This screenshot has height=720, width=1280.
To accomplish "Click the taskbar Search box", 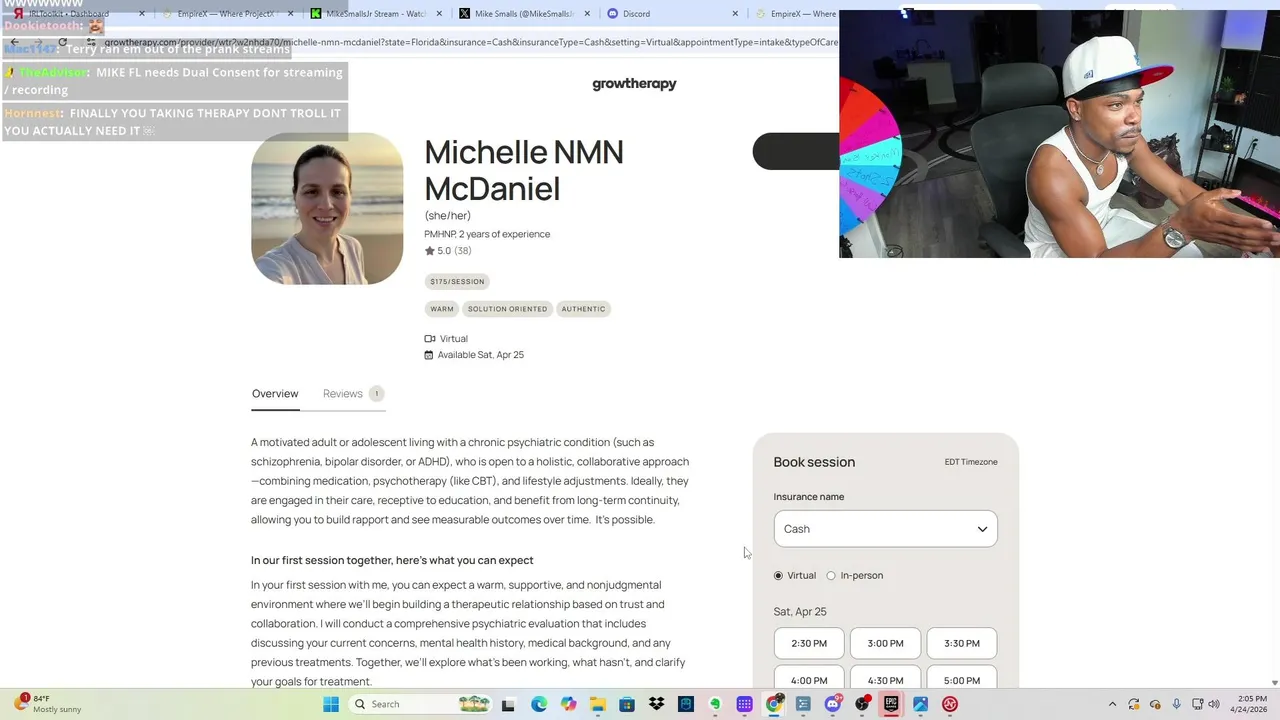I will coord(420,704).
